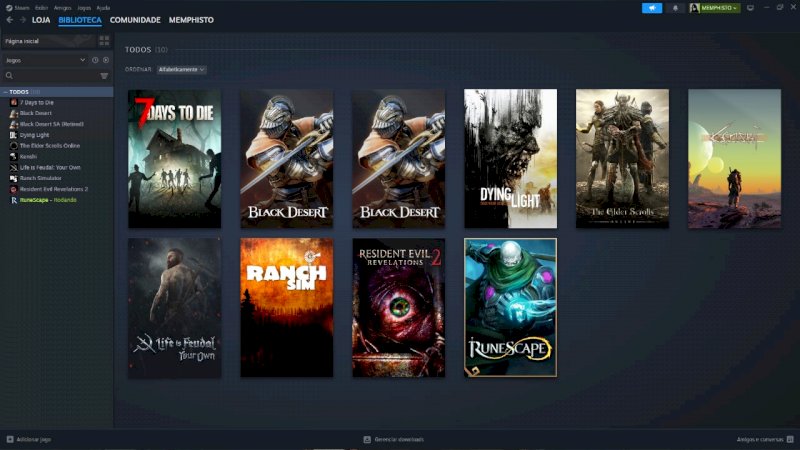This screenshot has height=450, width=800.
Task: Switch to the BIBLIOTECA tab
Action: coord(80,20)
